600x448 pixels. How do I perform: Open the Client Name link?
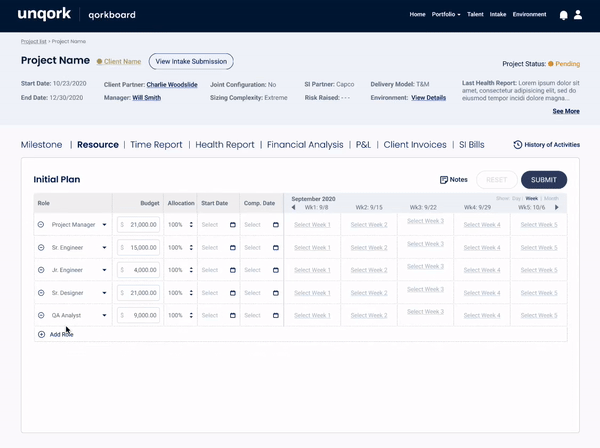122,62
